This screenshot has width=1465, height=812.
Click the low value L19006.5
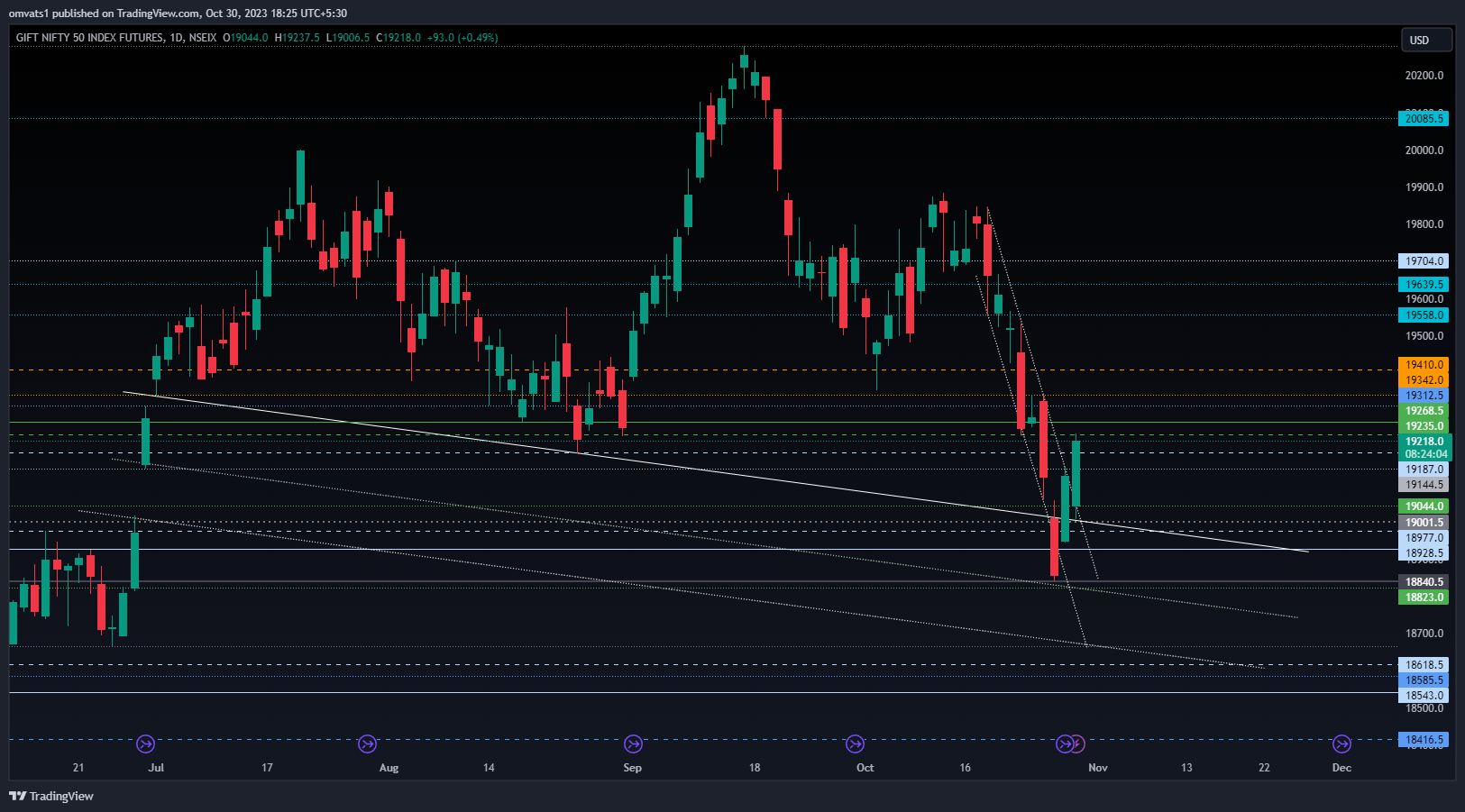pos(348,38)
